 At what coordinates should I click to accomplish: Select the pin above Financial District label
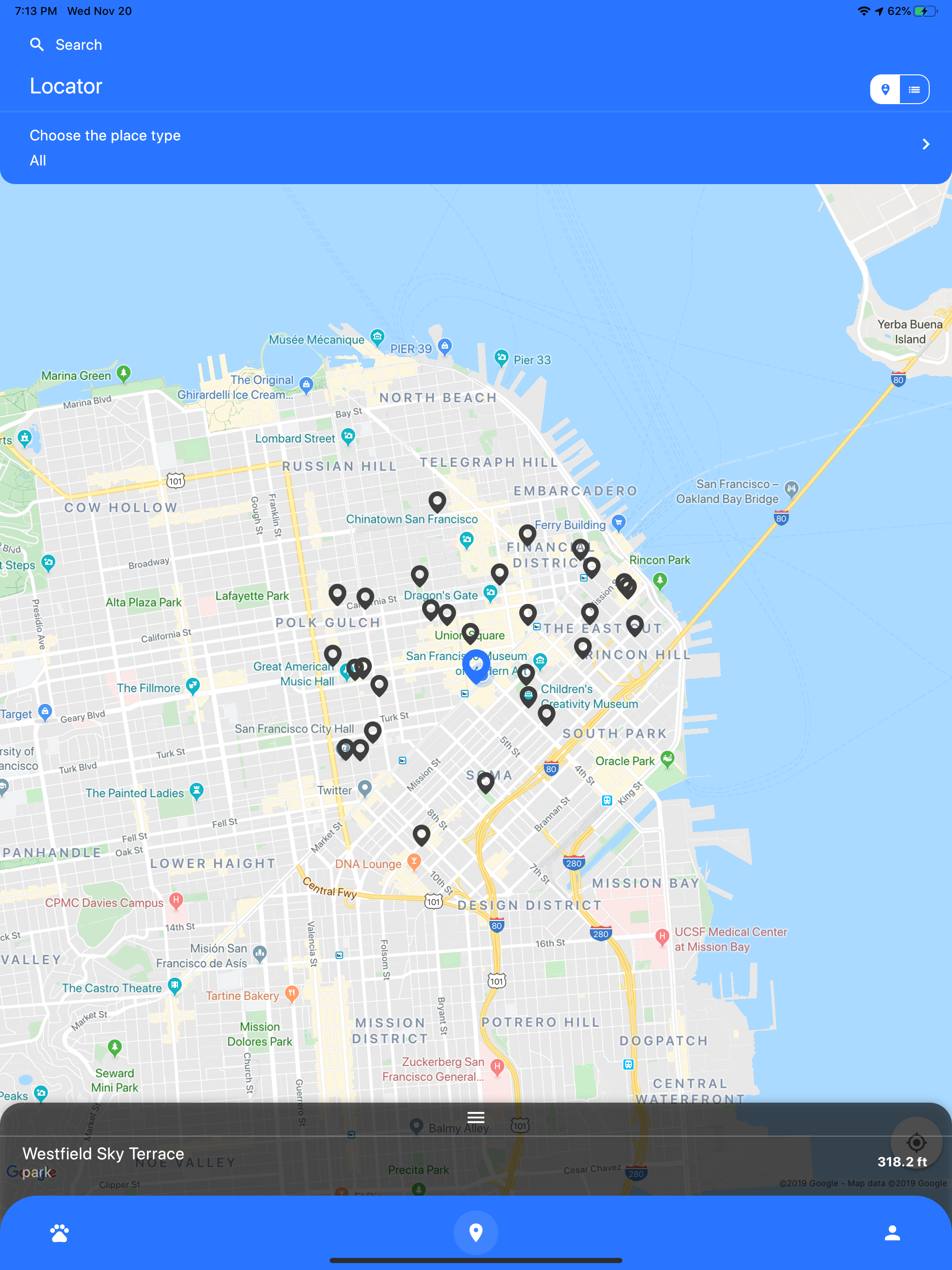pyautogui.click(x=528, y=535)
